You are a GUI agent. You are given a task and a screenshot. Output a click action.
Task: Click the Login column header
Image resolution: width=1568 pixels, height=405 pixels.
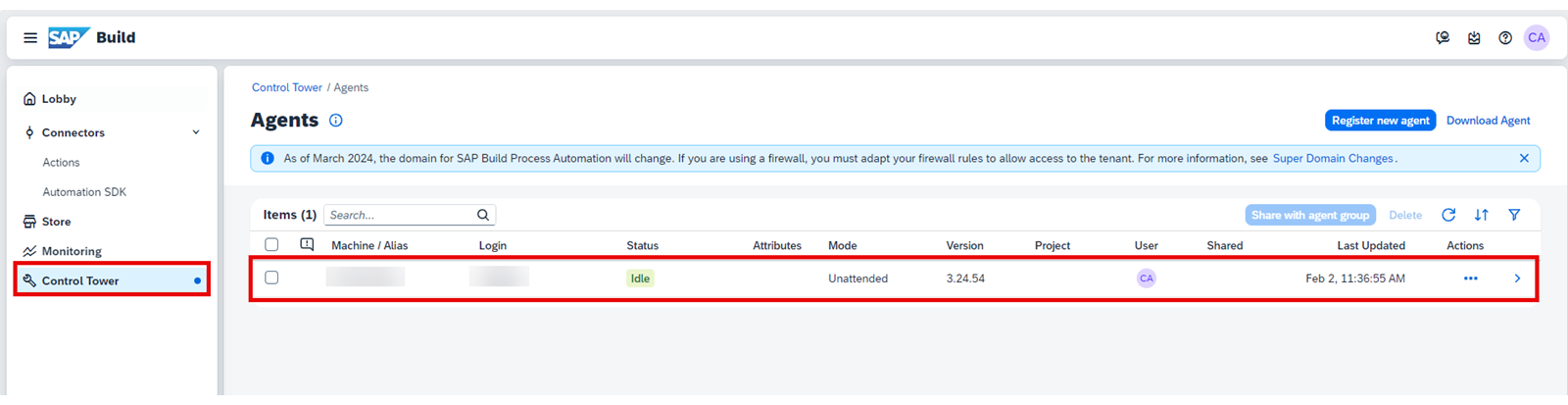point(493,245)
